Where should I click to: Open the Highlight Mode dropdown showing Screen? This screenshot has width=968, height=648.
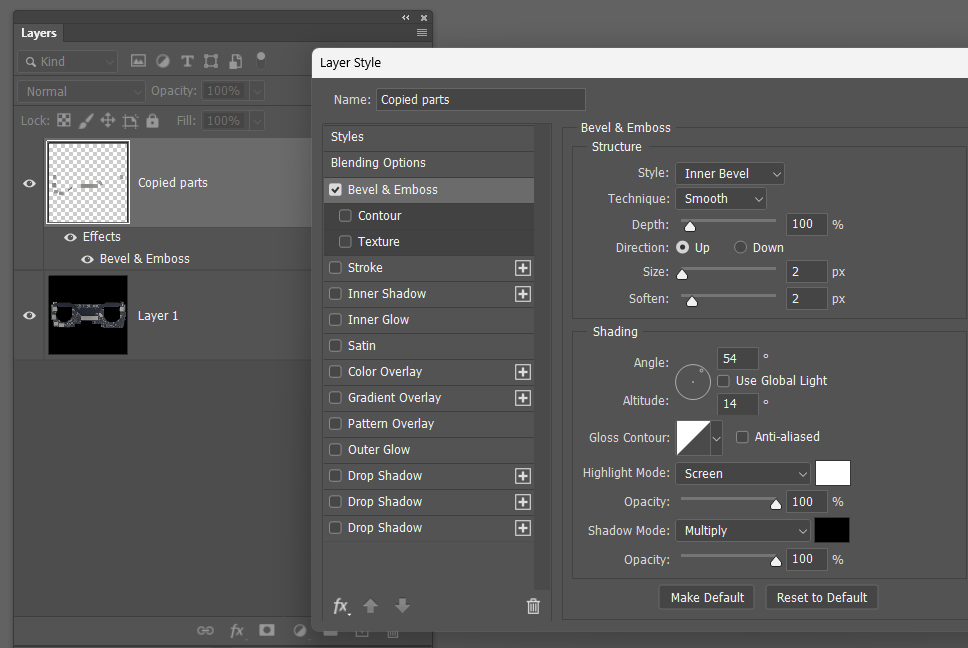pos(743,472)
